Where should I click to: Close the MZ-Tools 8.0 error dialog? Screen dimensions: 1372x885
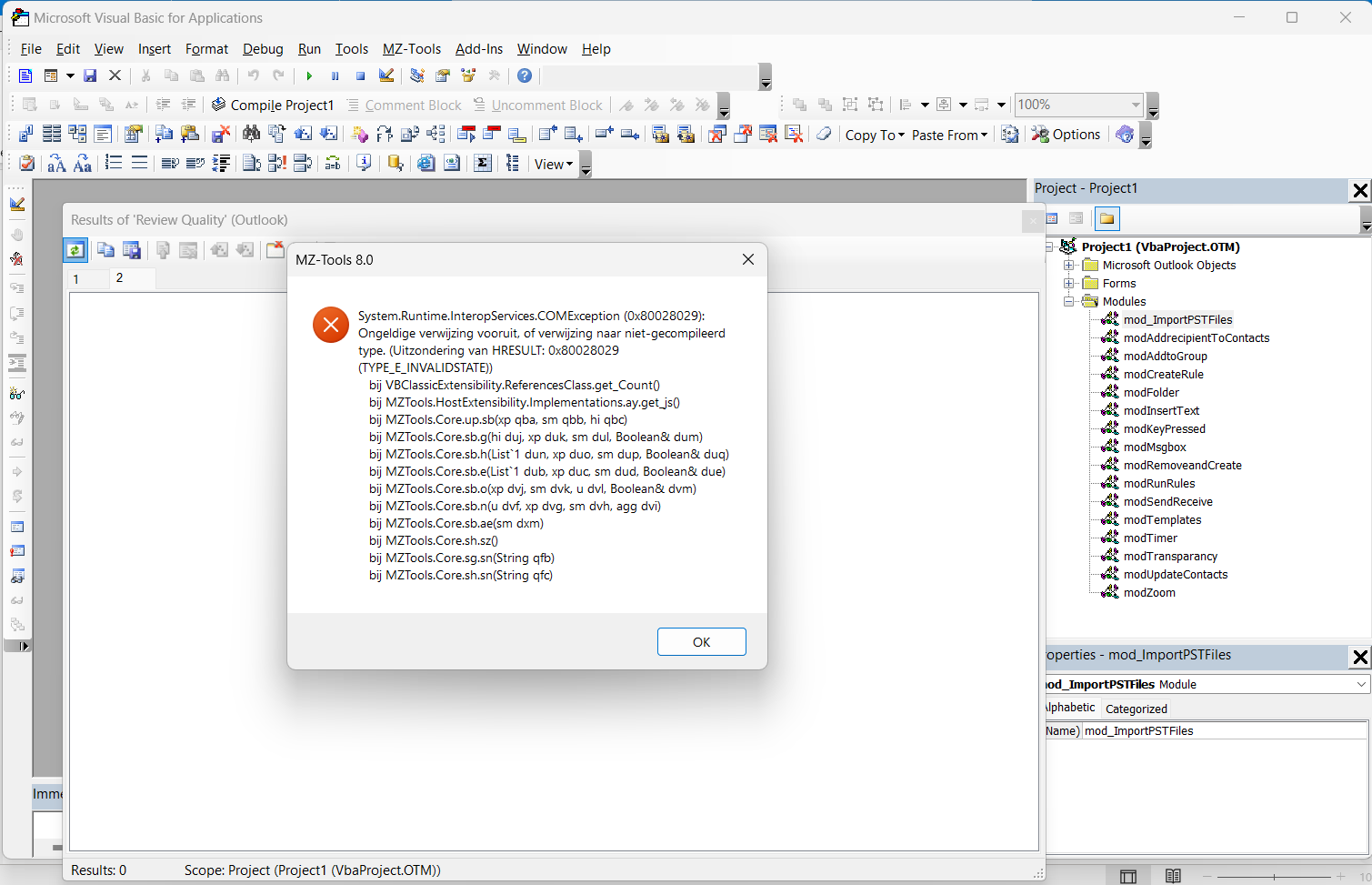[x=748, y=259]
